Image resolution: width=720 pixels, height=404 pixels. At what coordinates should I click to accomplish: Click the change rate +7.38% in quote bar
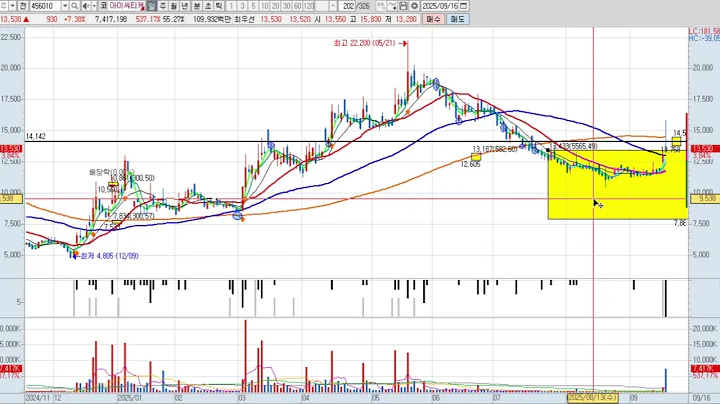tap(74, 19)
